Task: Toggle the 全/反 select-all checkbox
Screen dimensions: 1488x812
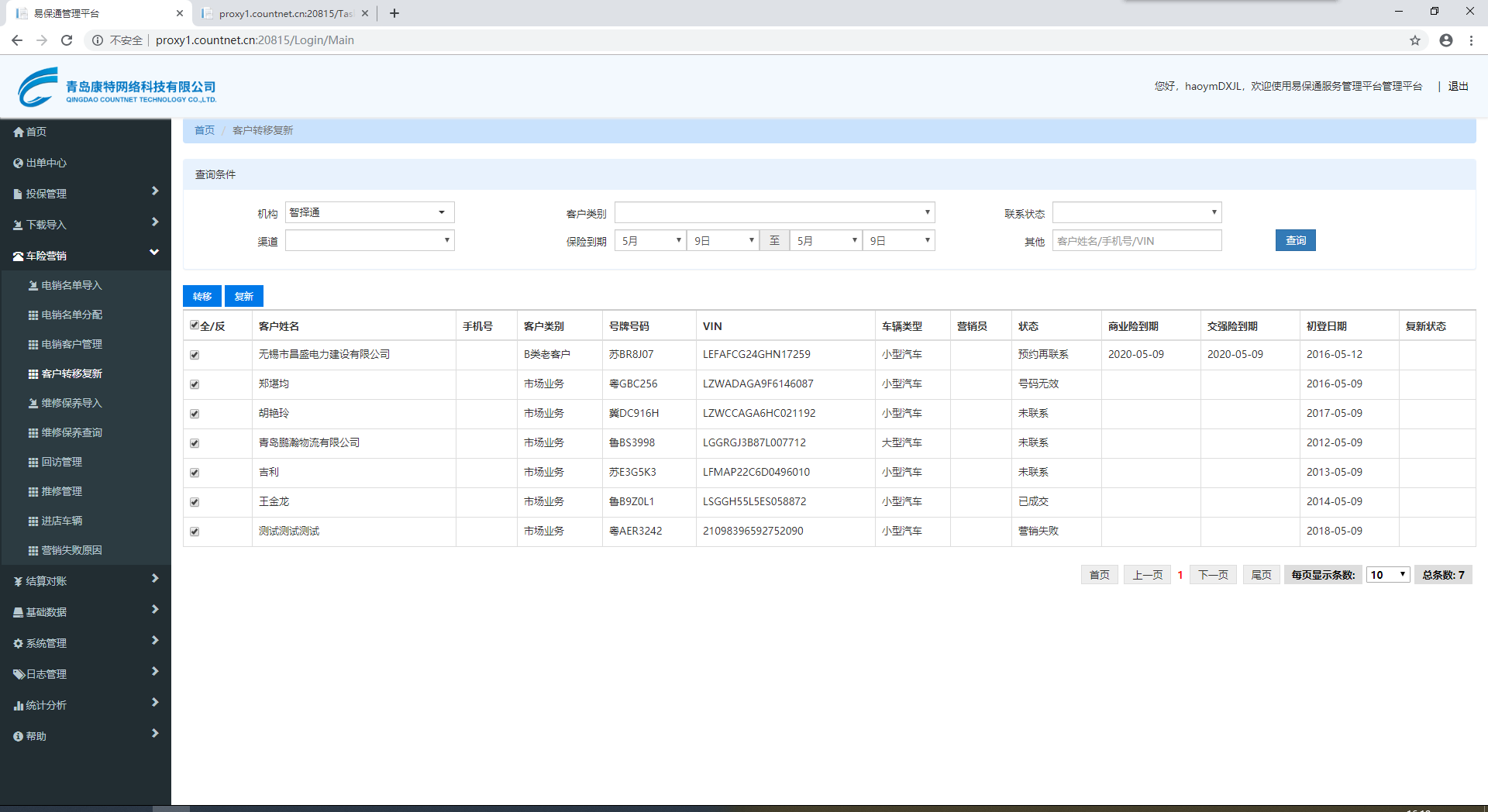Action: (x=195, y=325)
